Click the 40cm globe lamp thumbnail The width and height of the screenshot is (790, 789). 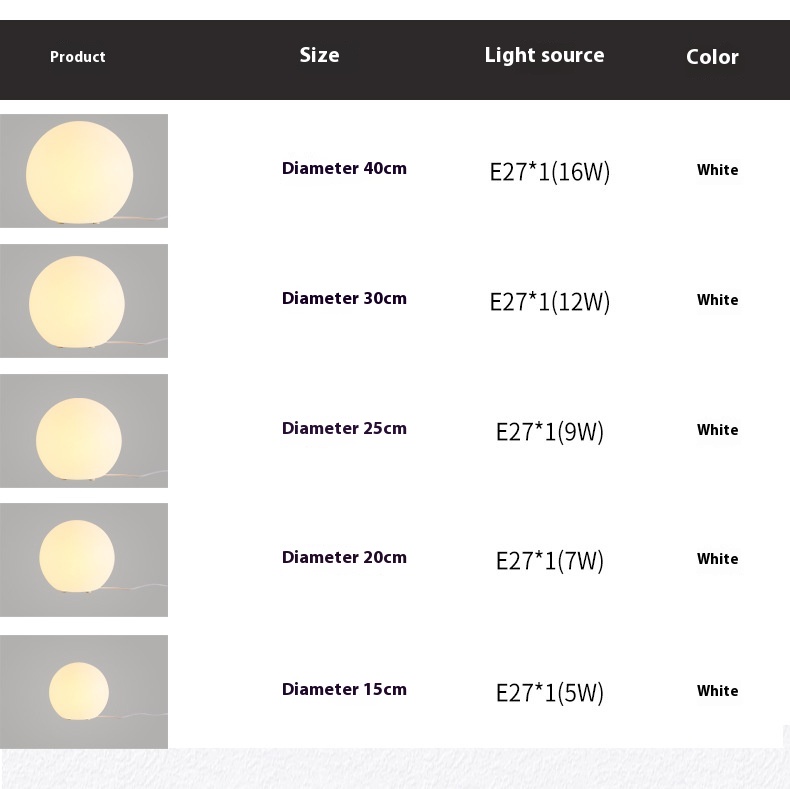(x=83, y=171)
